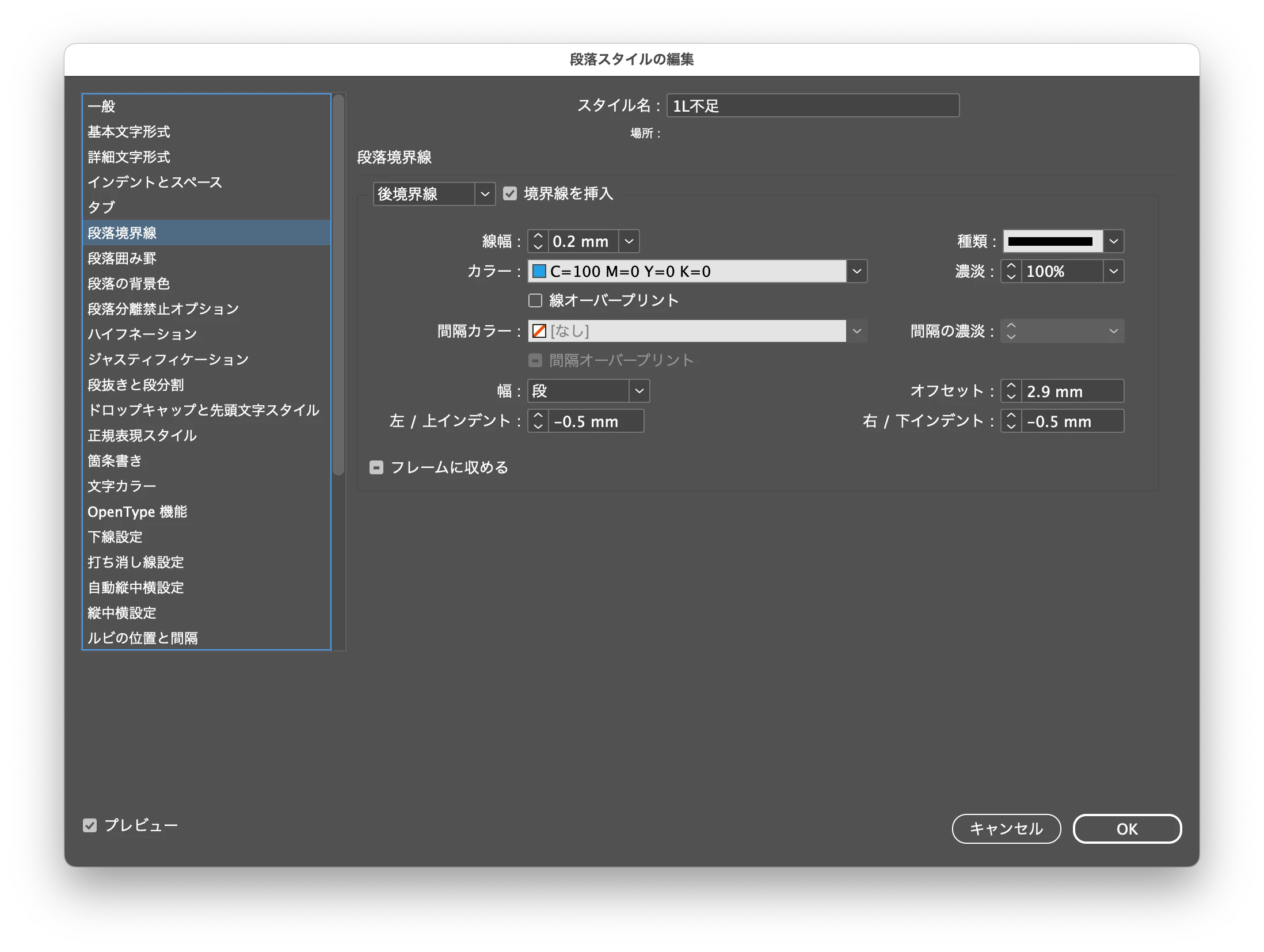Image resolution: width=1264 pixels, height=952 pixels.
Task: Open the 段落囲み罫 category
Action: [x=122, y=258]
